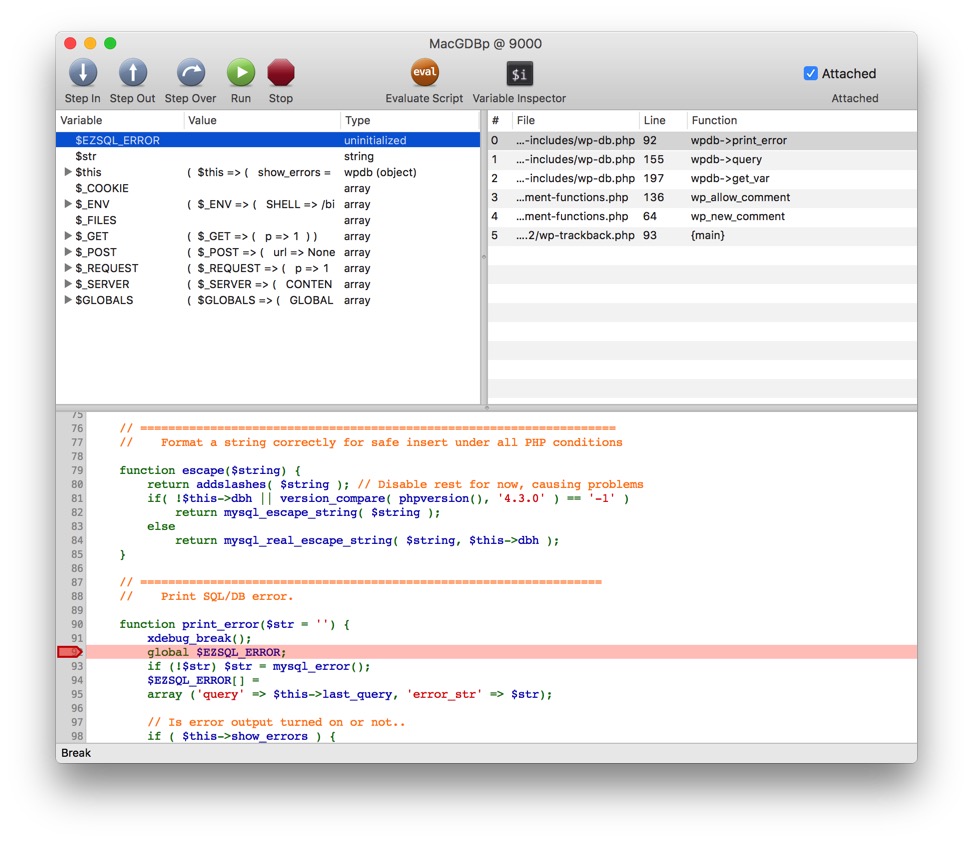
Task: Click line number 91 in the gutter
Action: (x=76, y=638)
